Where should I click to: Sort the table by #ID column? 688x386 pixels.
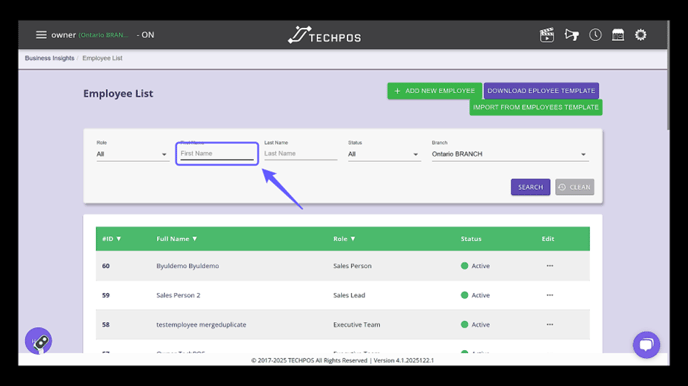coord(111,239)
